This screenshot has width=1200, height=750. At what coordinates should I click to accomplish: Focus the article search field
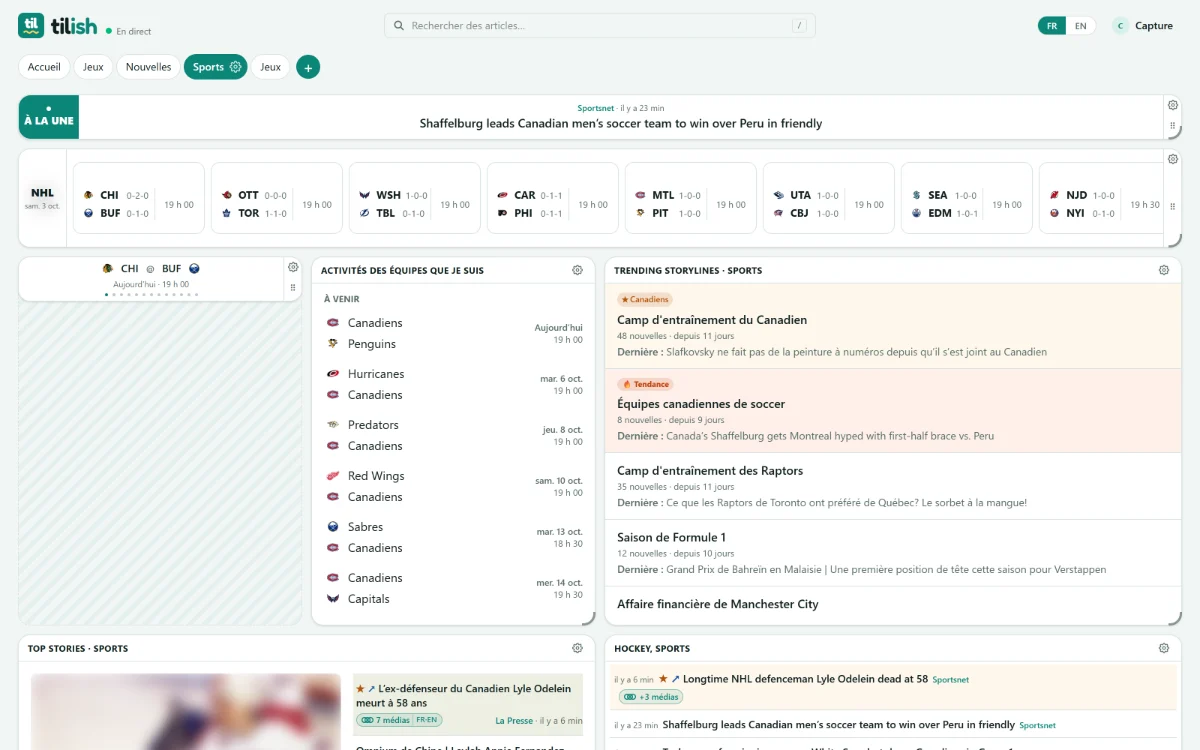click(600, 26)
